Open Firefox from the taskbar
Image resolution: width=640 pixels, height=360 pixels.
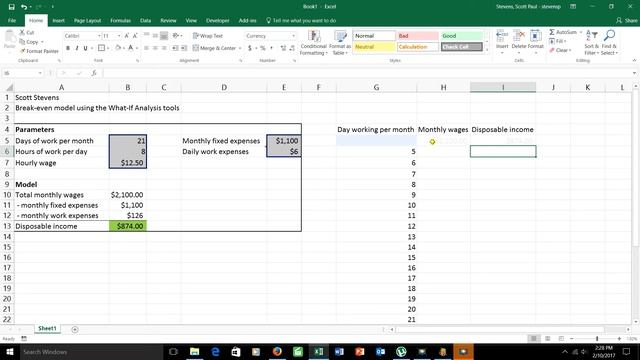[277, 351]
